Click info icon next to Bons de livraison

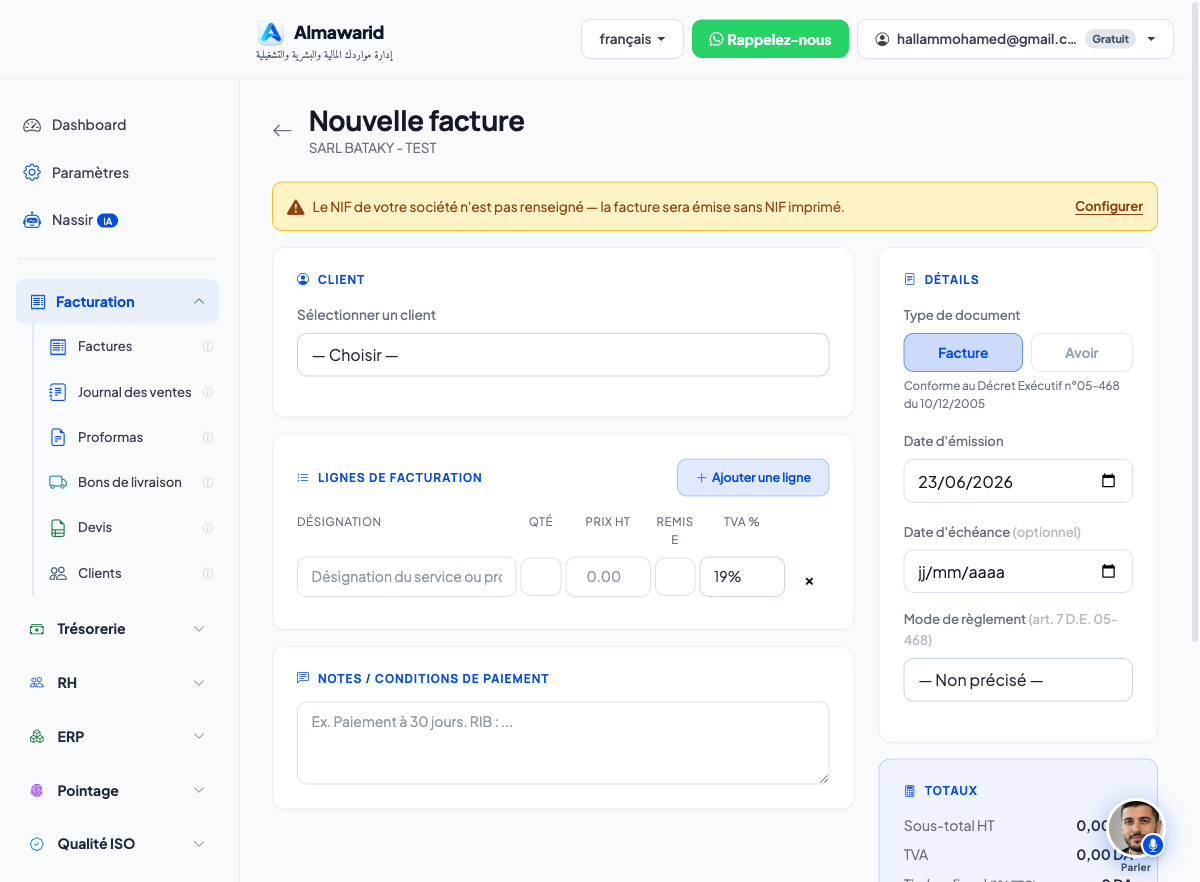[x=208, y=482]
